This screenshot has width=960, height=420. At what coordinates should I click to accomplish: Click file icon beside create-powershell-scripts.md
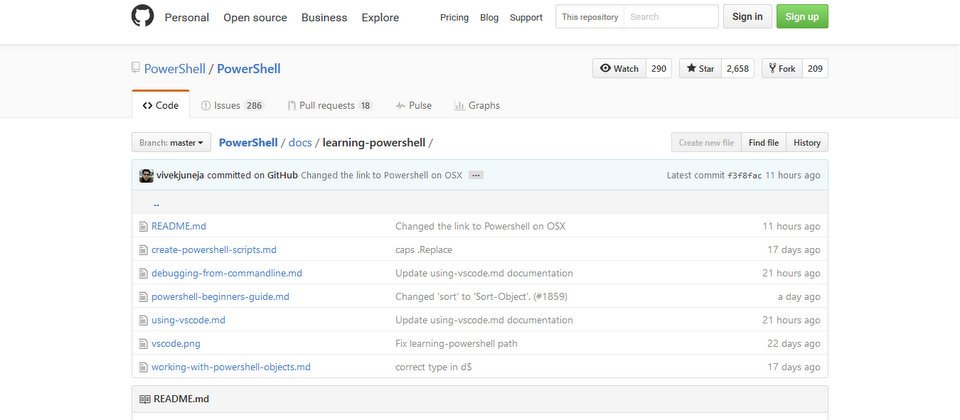tap(143, 250)
